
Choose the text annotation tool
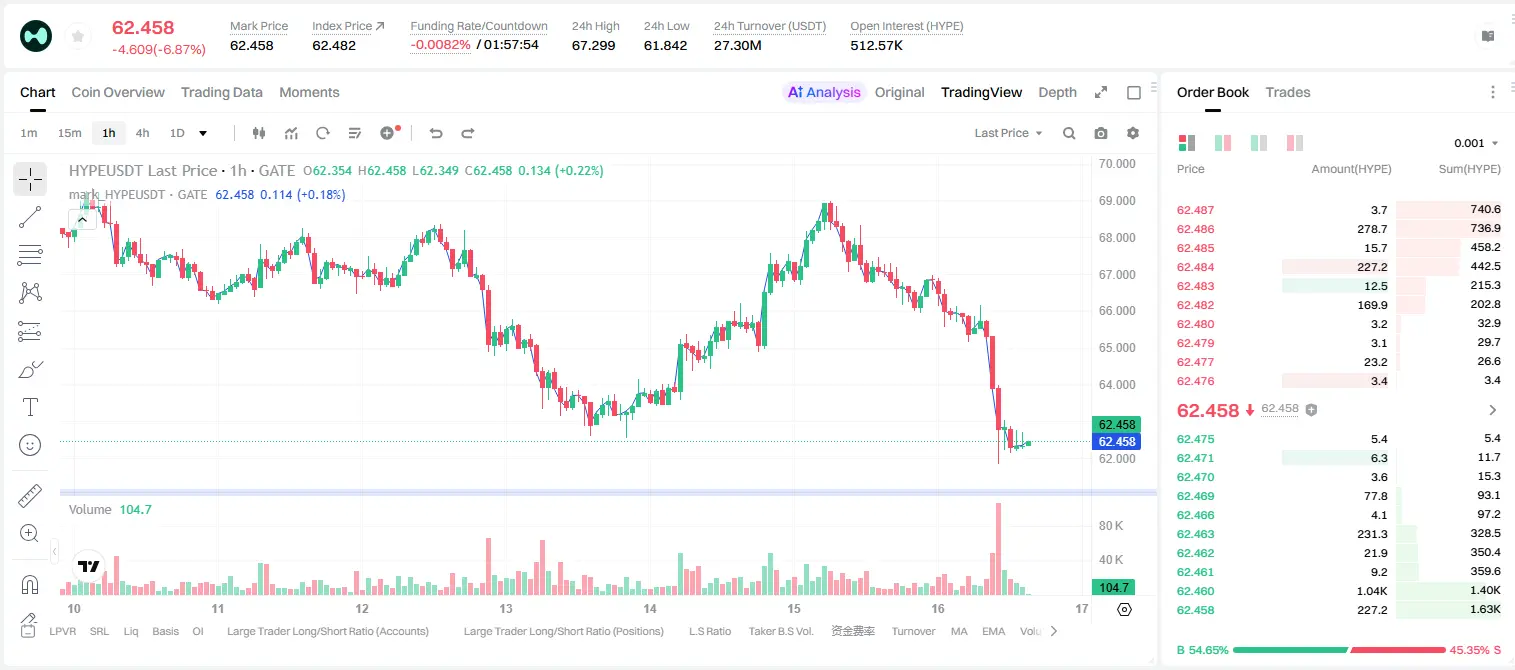click(30, 407)
